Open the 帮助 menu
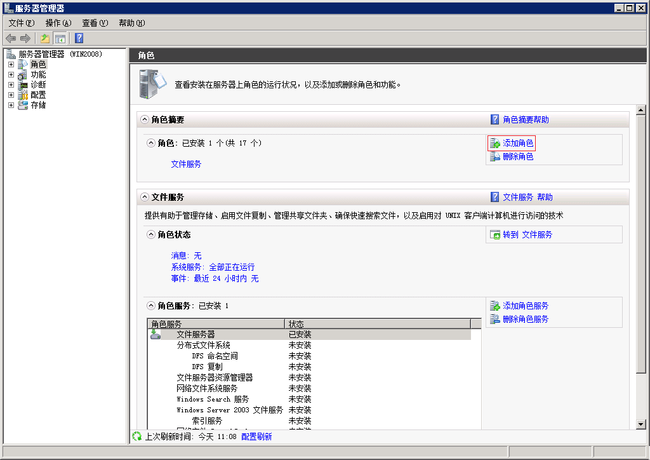The width and height of the screenshot is (650, 460). pyautogui.click(x=132, y=23)
